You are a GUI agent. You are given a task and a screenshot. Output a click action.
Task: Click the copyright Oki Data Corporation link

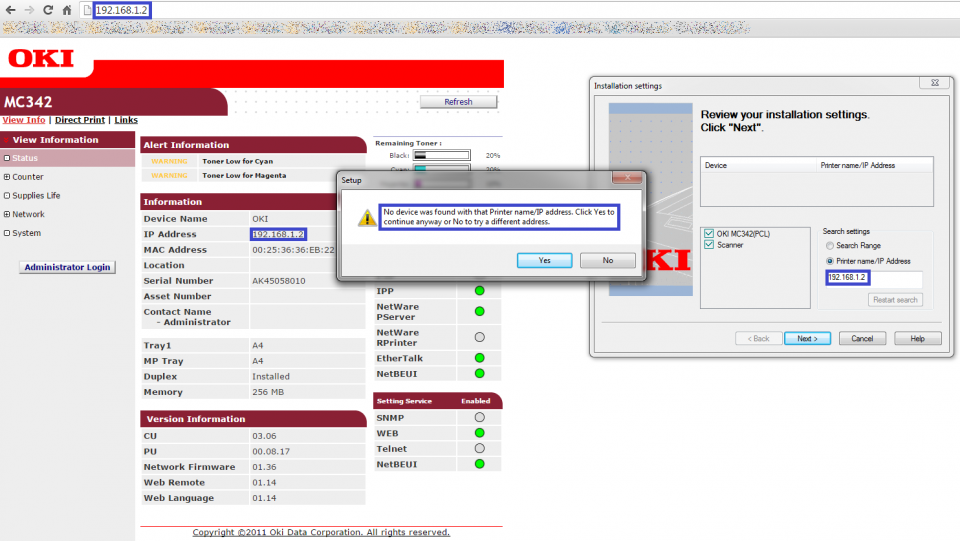coord(321,532)
